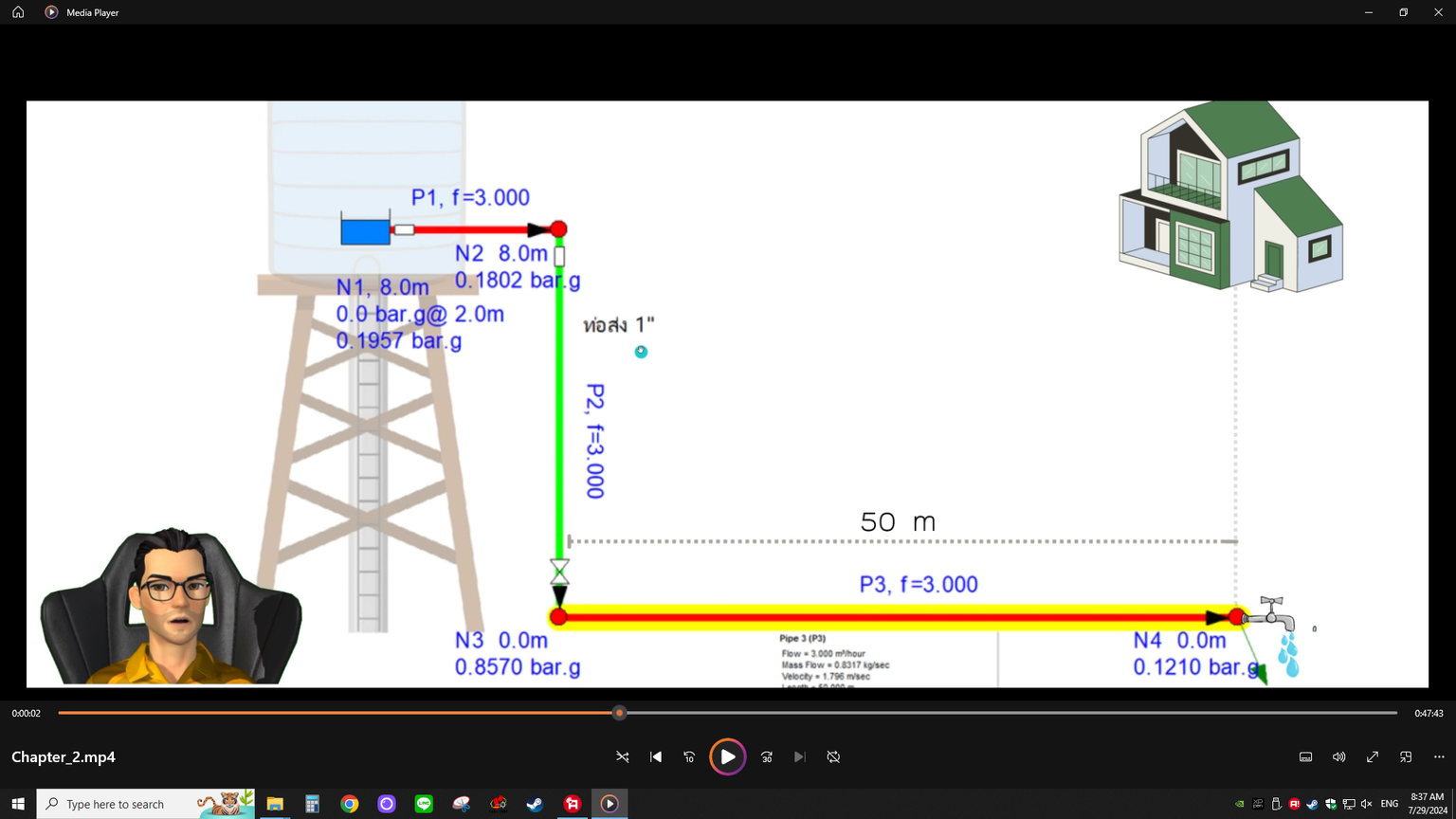Open more options menu

coord(1439,756)
